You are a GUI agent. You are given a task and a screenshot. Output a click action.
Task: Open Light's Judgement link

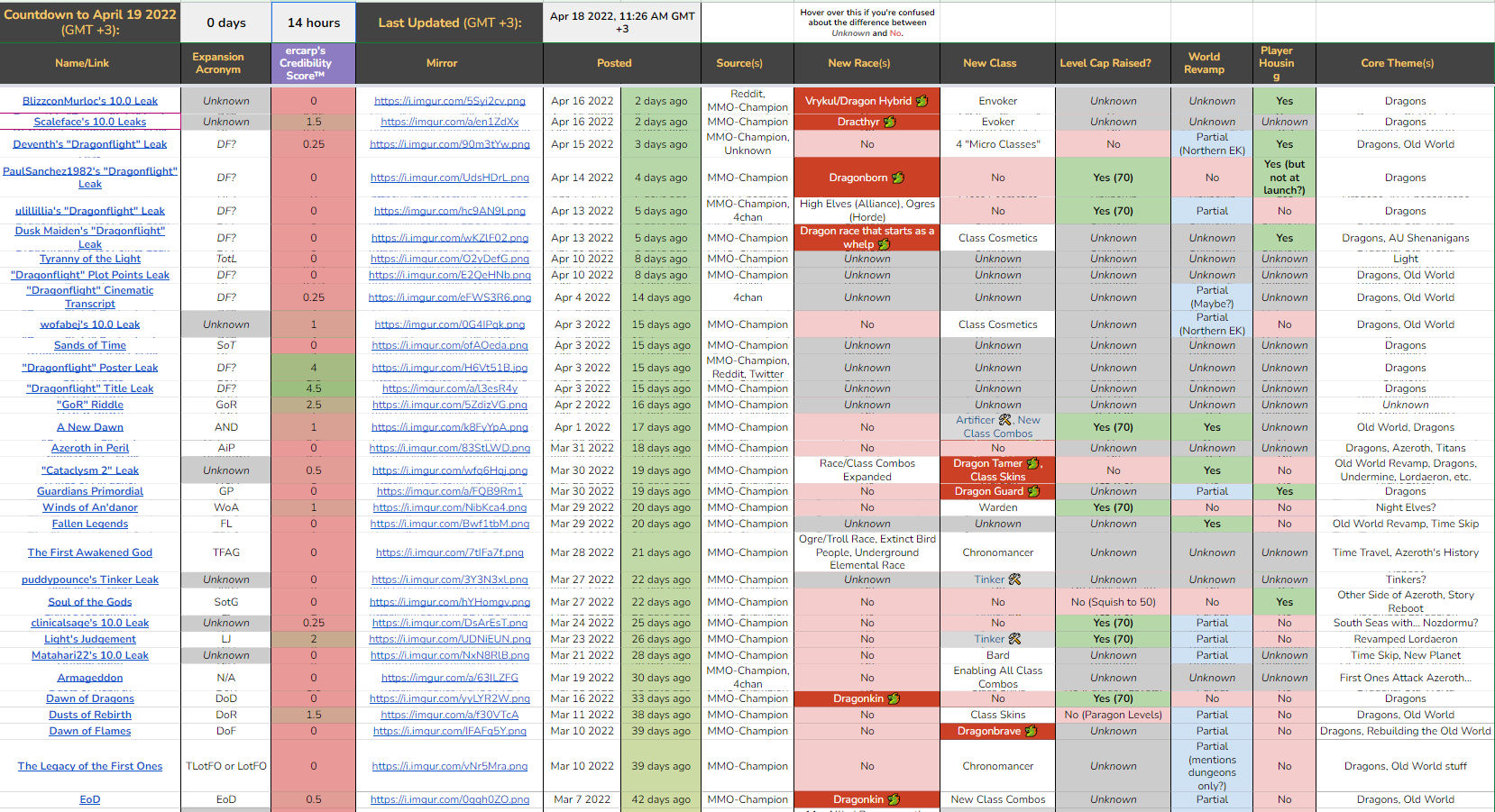[x=90, y=639]
